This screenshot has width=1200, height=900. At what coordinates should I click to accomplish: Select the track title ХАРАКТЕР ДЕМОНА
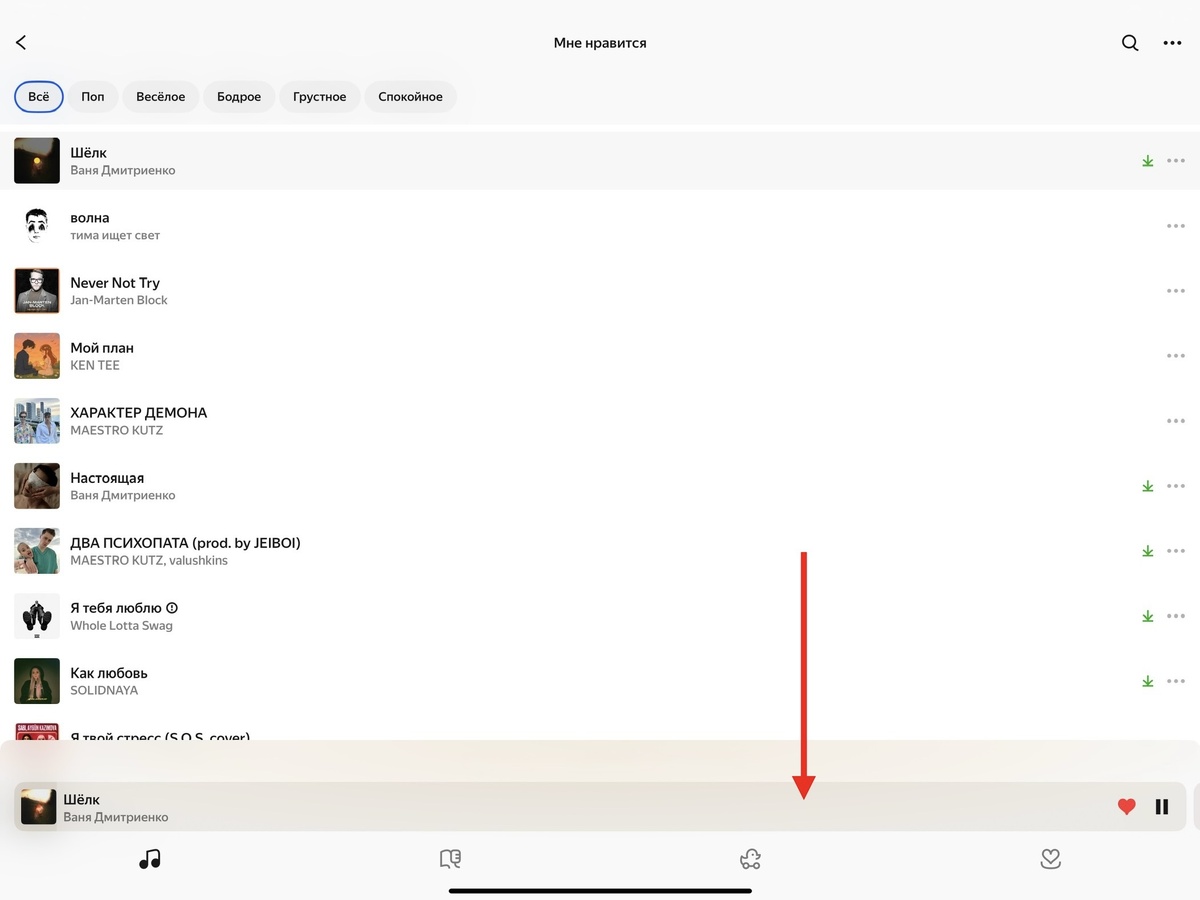[139, 413]
